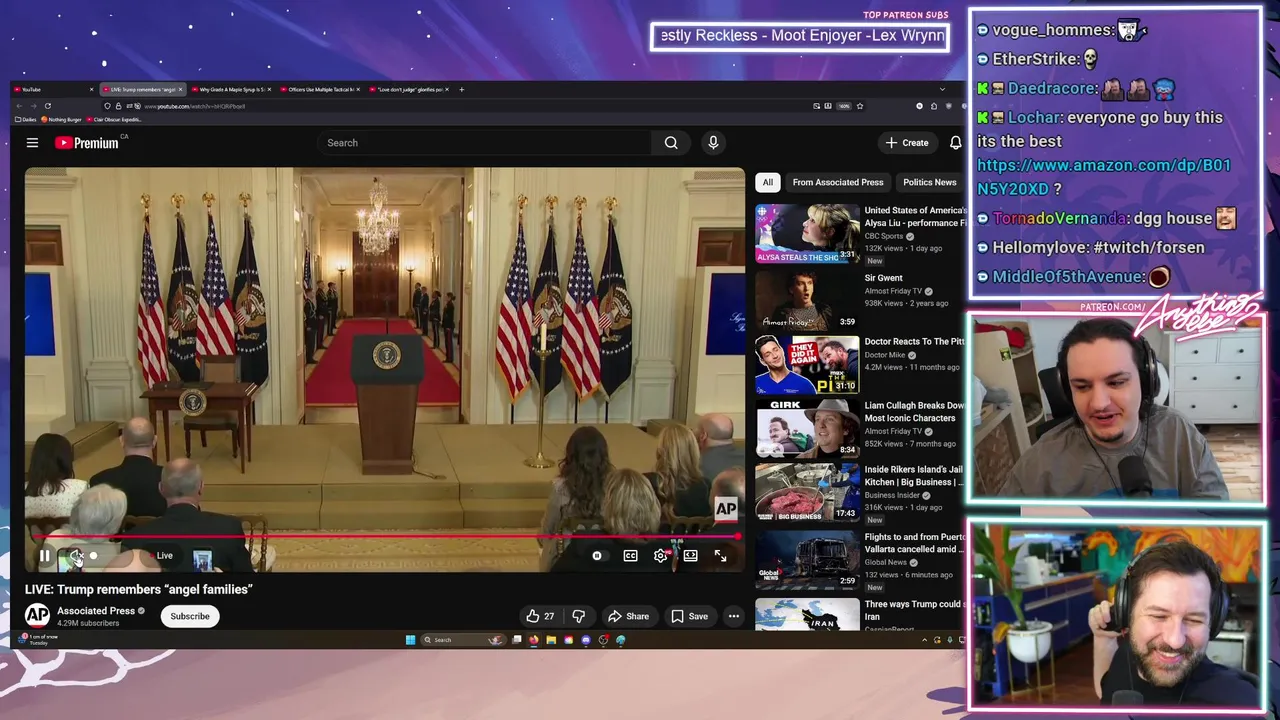Viewport: 1280px width, 720px height.
Task: Enter fullscreen mode
Action: (x=720, y=556)
